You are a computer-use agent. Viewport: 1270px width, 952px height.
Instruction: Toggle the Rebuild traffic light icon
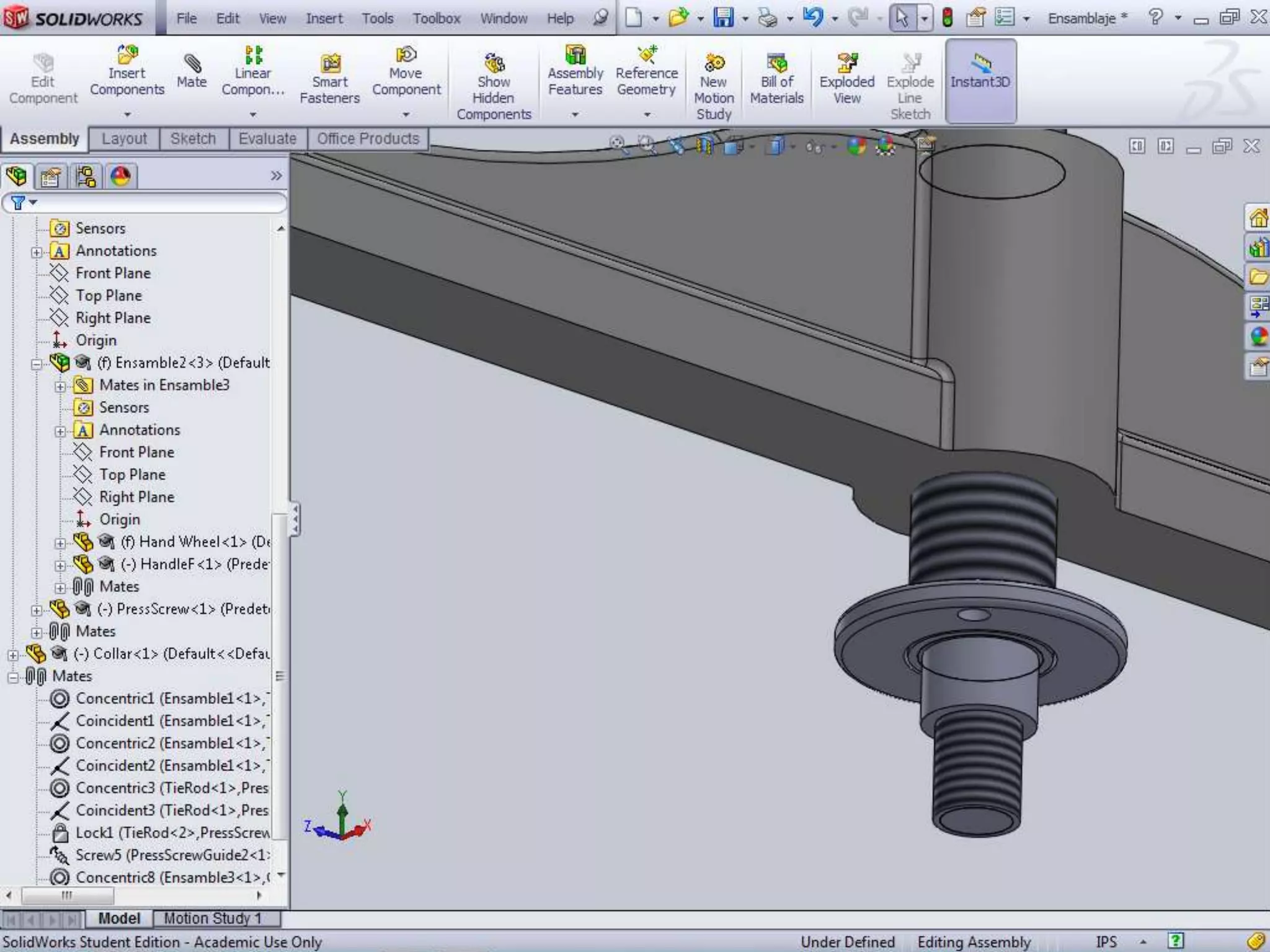click(x=947, y=18)
